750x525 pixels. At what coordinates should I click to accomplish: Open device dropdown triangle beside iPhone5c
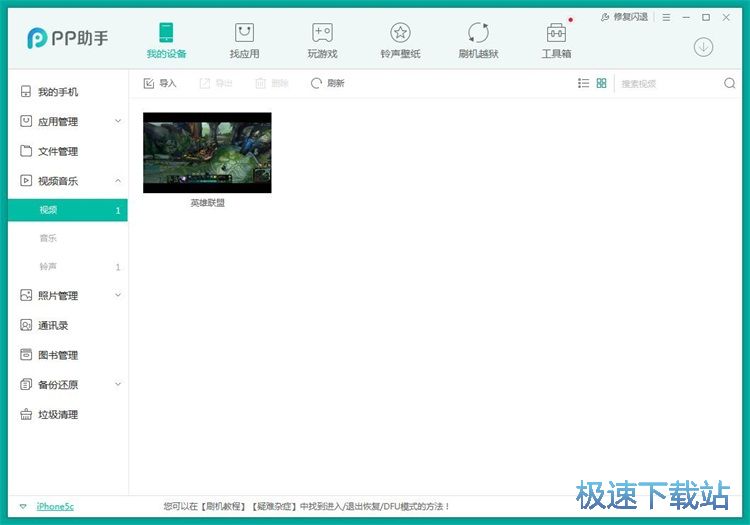click(x=23, y=506)
